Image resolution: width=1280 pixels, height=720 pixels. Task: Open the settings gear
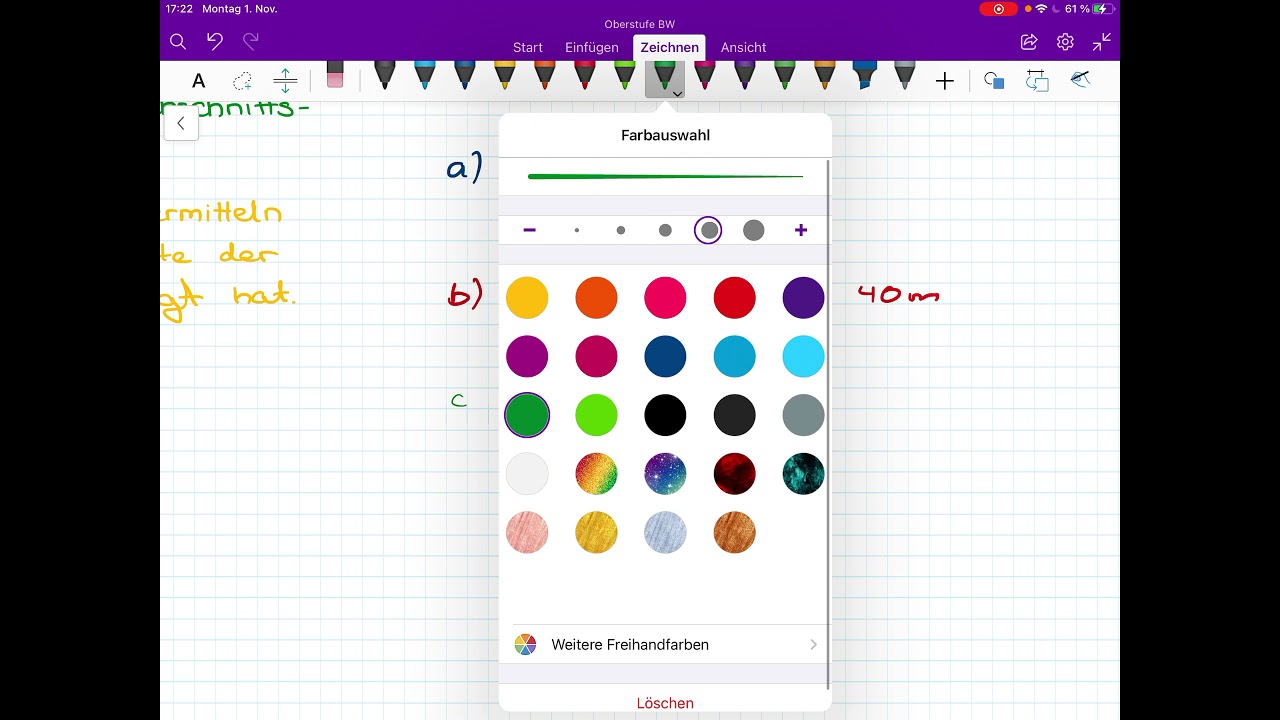1065,42
